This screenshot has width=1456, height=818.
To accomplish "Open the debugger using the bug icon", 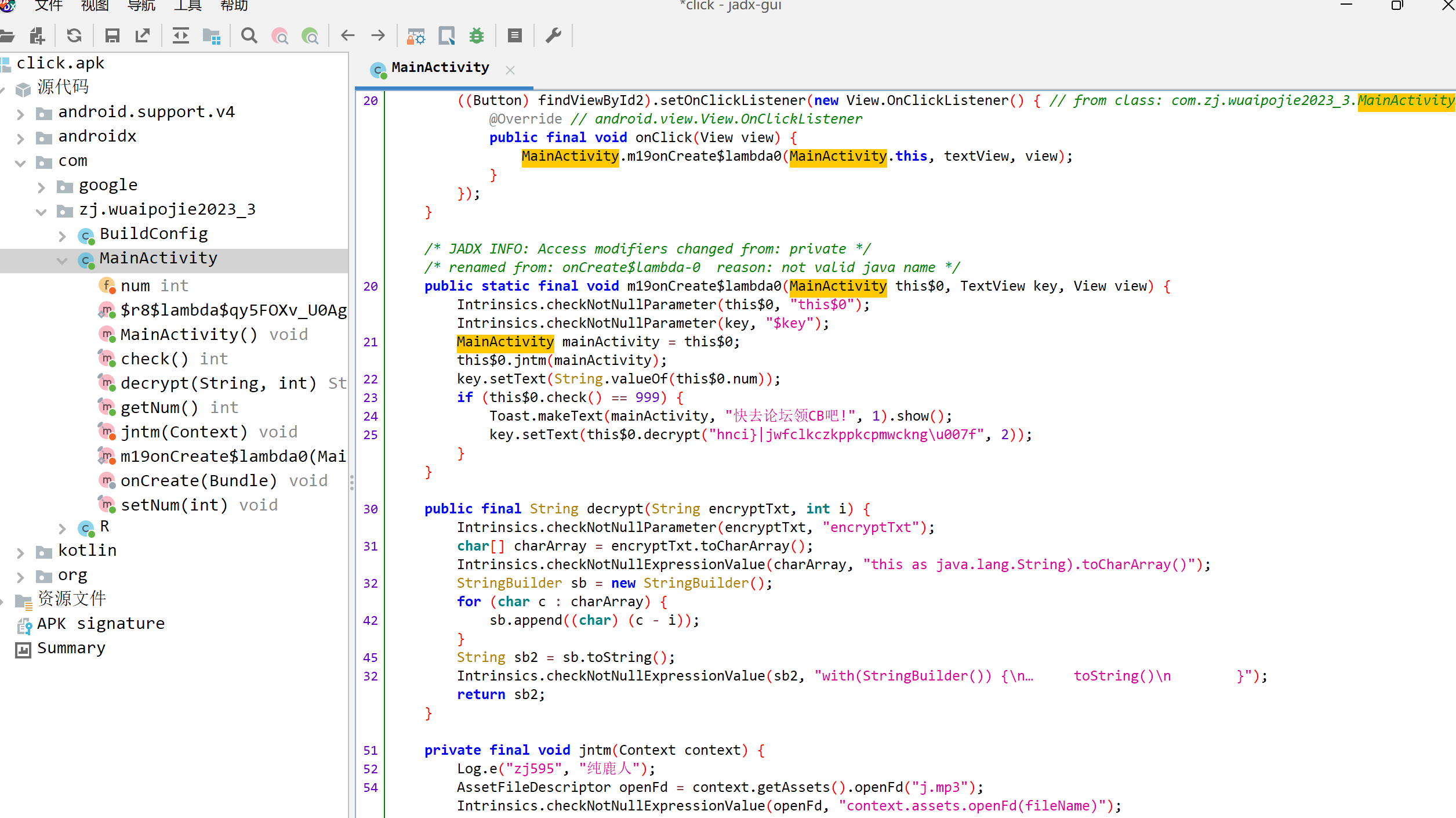I will coord(477,36).
